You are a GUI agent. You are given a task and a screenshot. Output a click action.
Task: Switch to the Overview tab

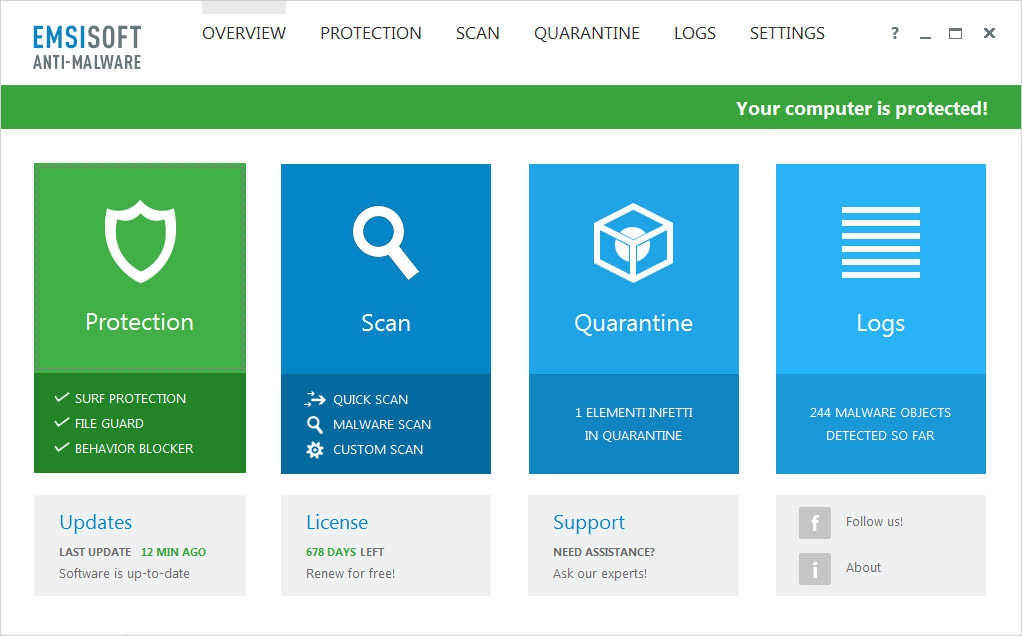pos(244,33)
